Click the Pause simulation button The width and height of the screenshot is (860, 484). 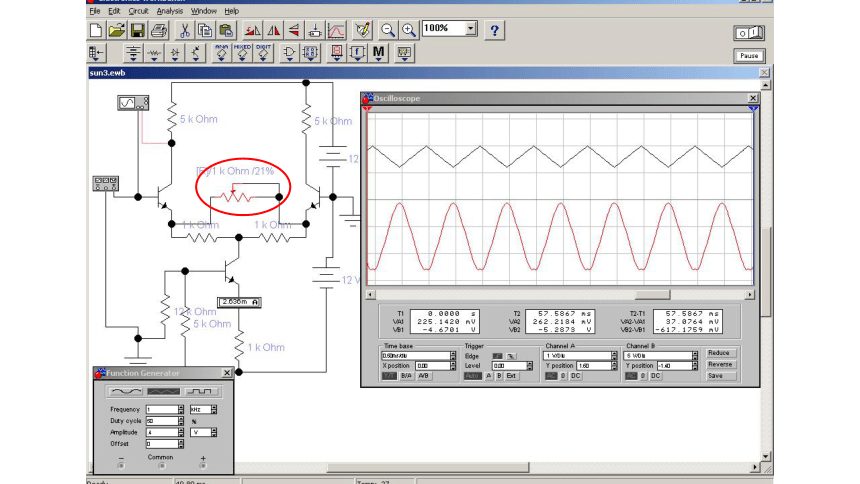(x=749, y=56)
